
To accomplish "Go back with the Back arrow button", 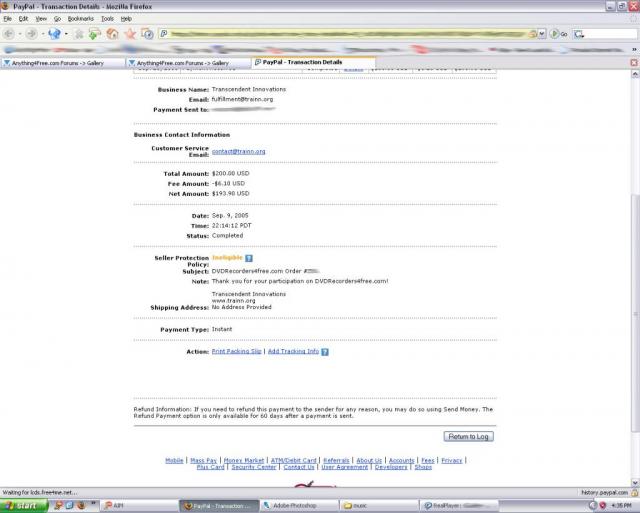I will pyautogui.click(x=9, y=34).
